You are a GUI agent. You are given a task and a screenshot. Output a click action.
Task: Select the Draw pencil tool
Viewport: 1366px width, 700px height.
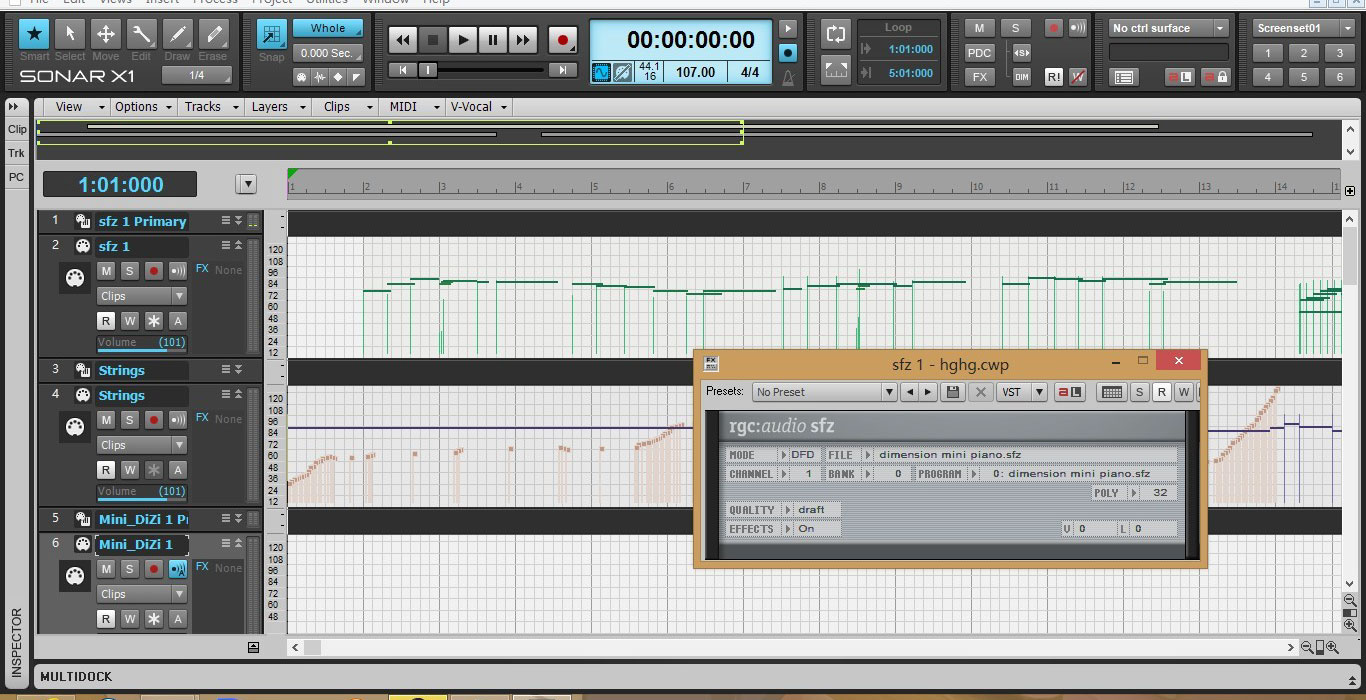[177, 34]
